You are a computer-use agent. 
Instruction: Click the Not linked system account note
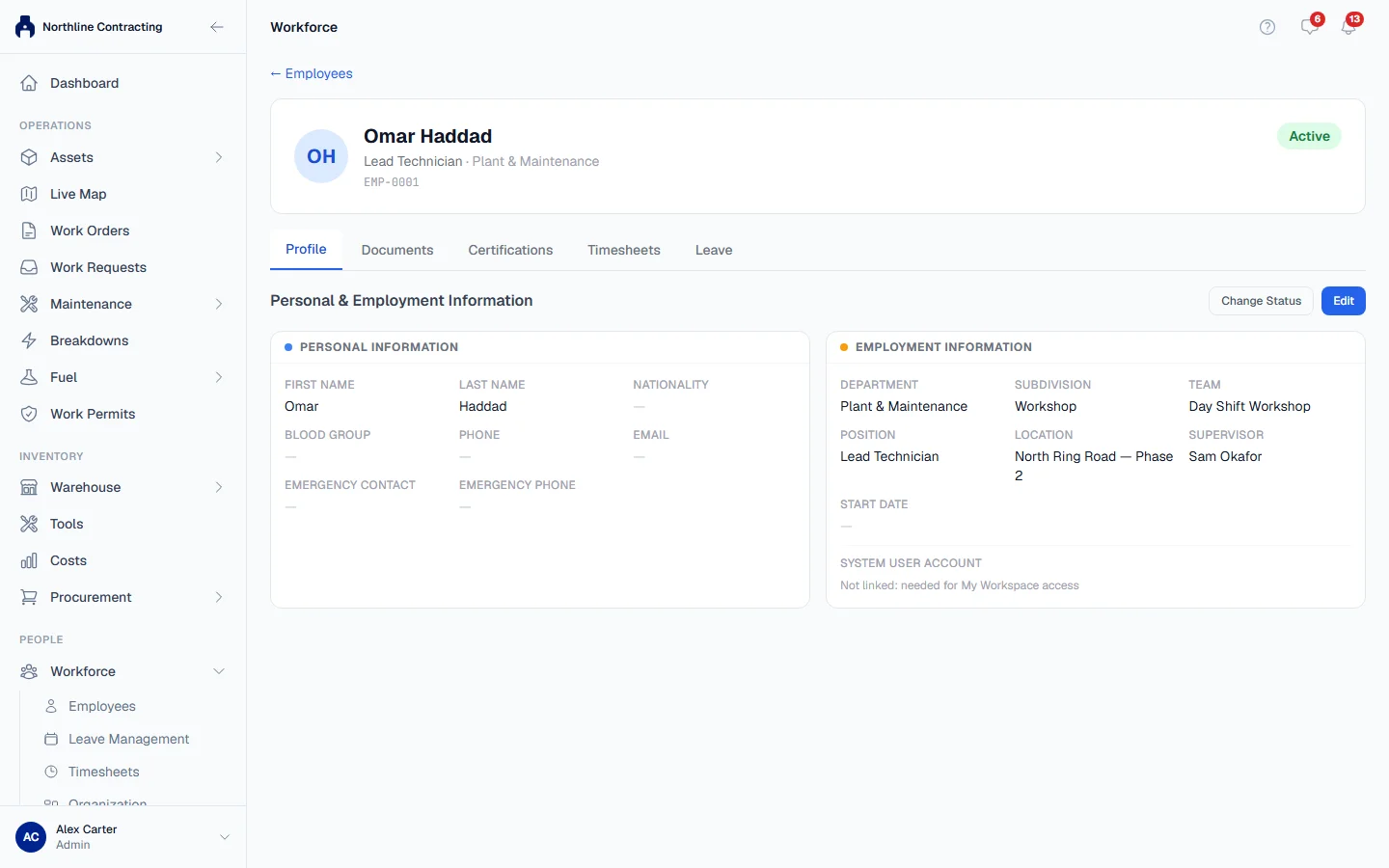point(960,585)
